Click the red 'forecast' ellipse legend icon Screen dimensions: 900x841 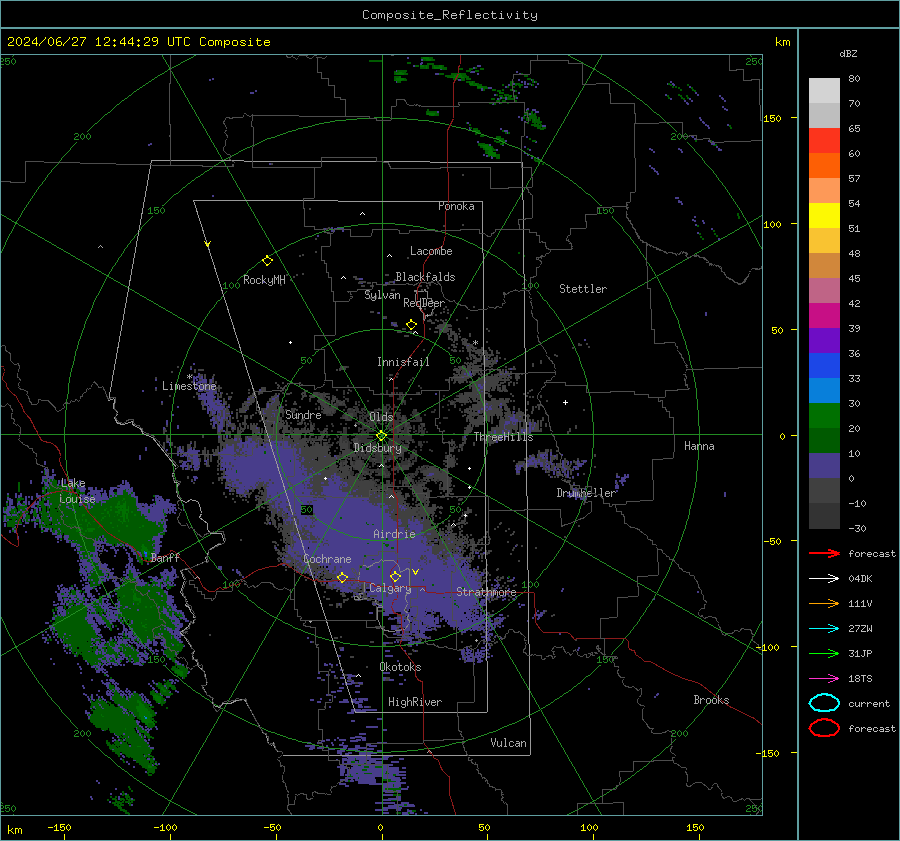824,728
